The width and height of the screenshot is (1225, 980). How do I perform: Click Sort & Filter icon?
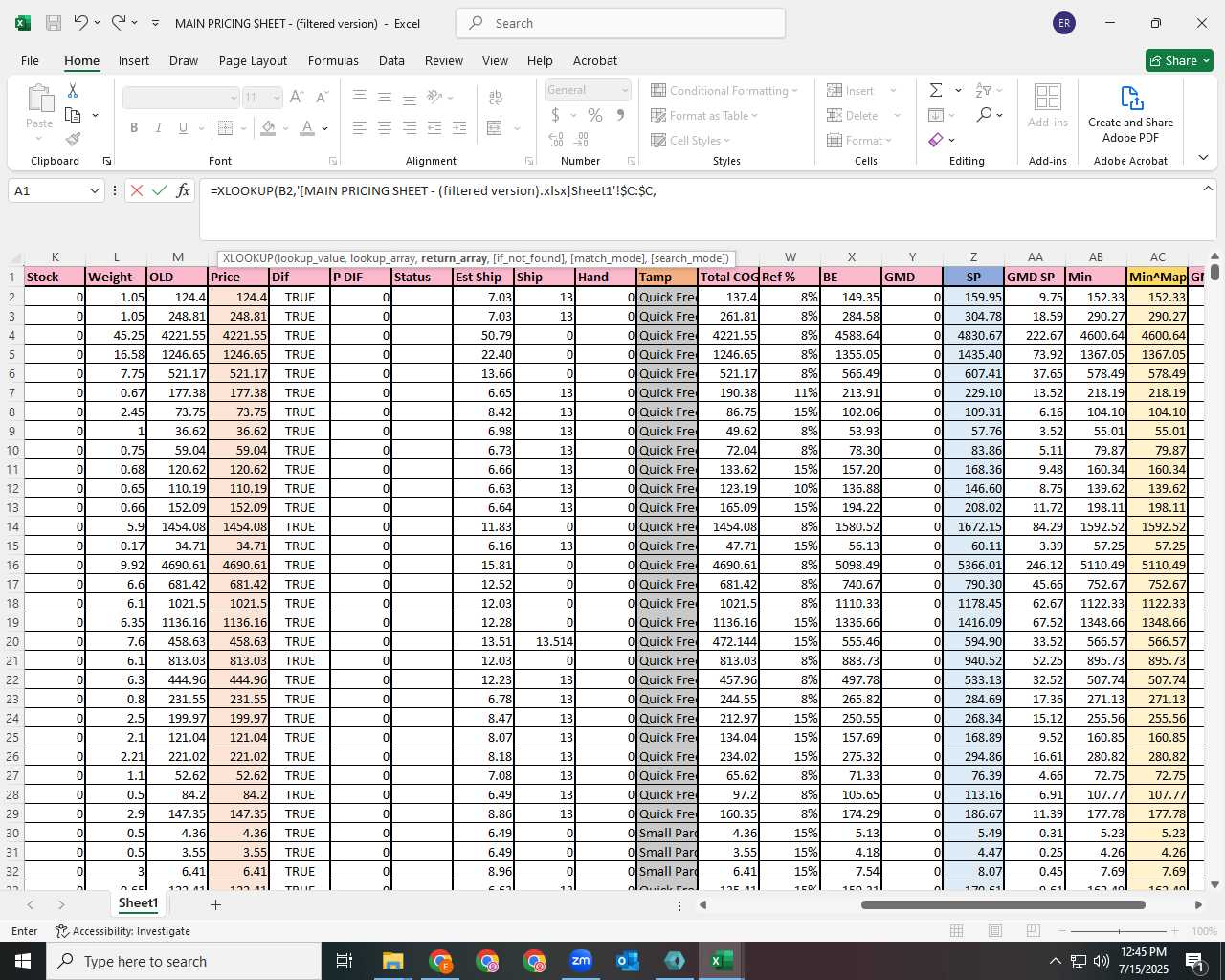pos(984,90)
